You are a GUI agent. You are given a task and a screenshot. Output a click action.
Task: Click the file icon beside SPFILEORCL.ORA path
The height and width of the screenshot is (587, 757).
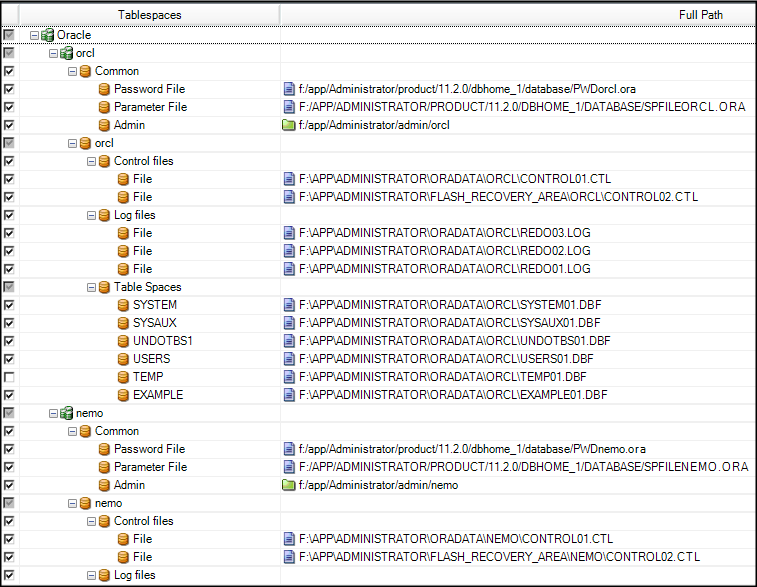289,107
